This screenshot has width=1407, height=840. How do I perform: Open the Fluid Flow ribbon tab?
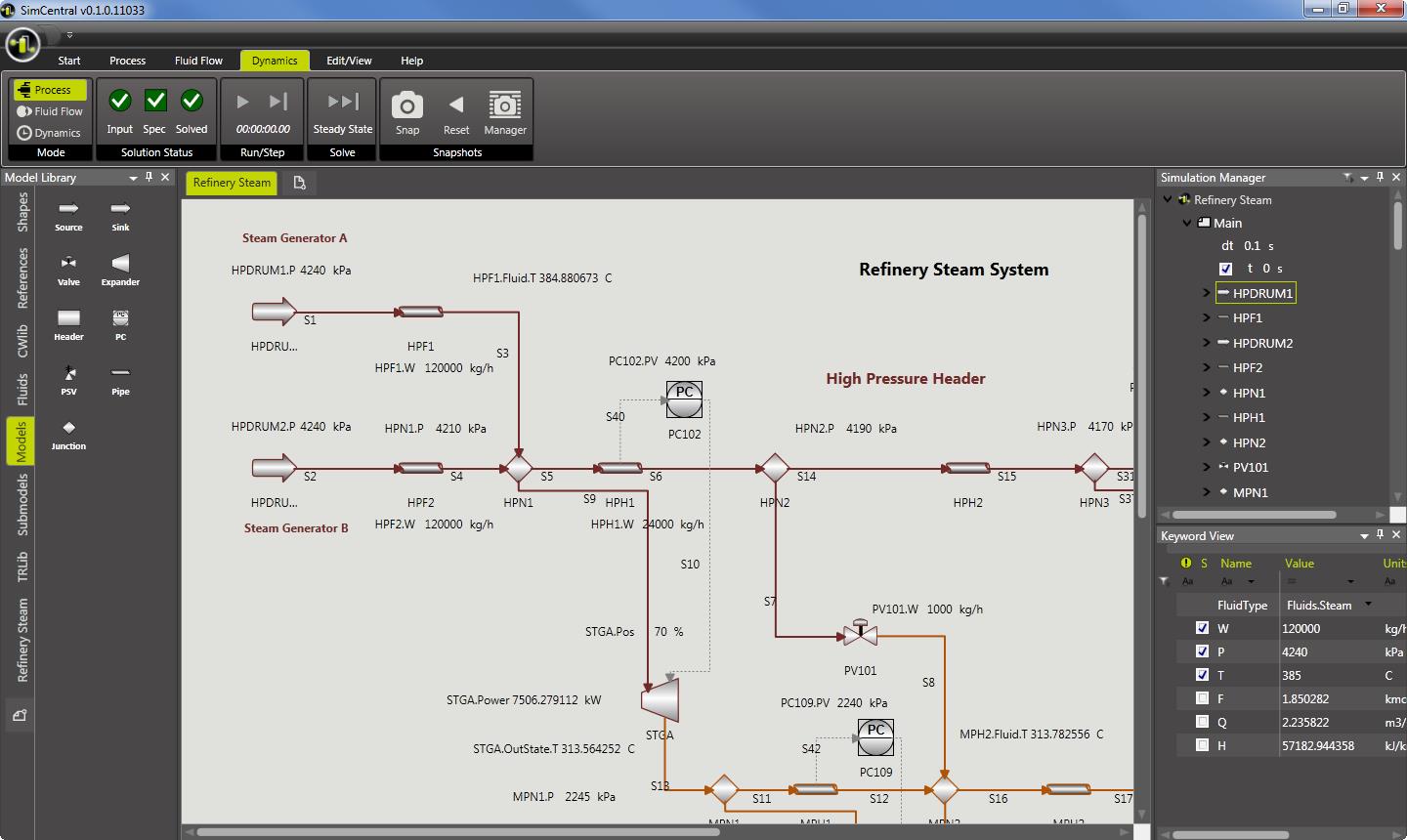point(198,61)
